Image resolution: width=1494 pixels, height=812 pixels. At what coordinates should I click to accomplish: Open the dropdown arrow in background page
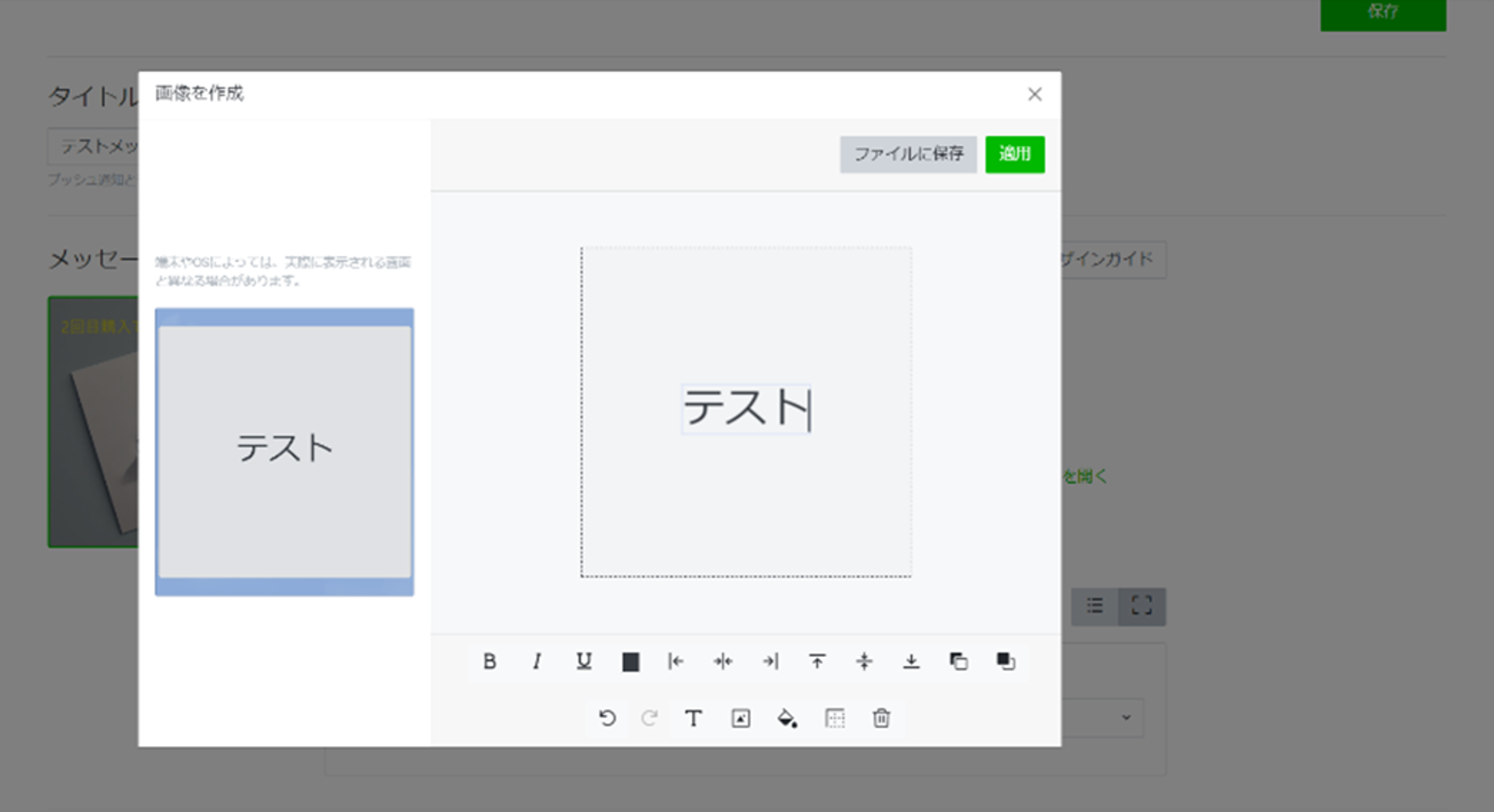[1126, 717]
